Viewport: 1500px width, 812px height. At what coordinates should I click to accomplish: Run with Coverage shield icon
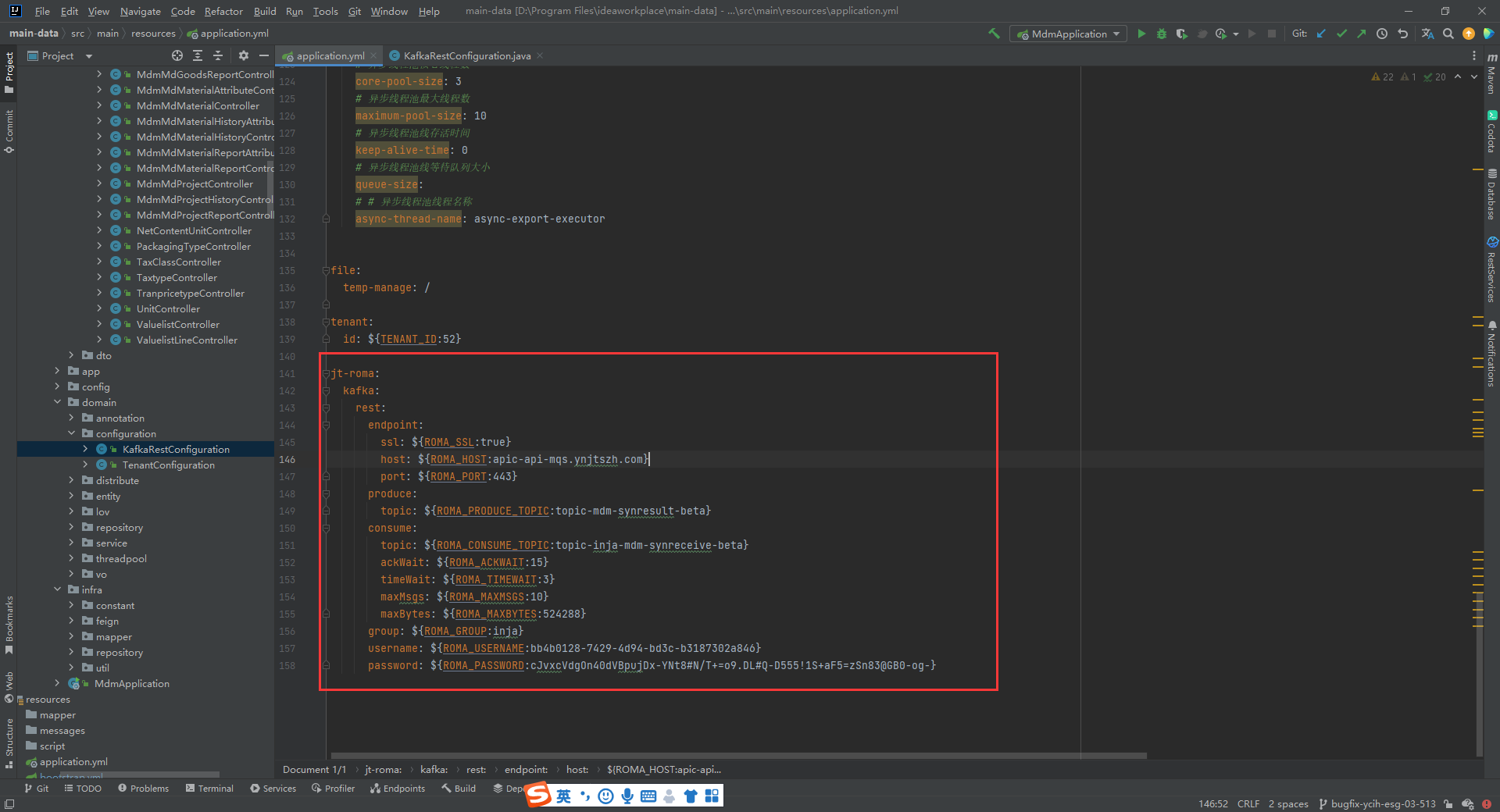coord(1181,34)
